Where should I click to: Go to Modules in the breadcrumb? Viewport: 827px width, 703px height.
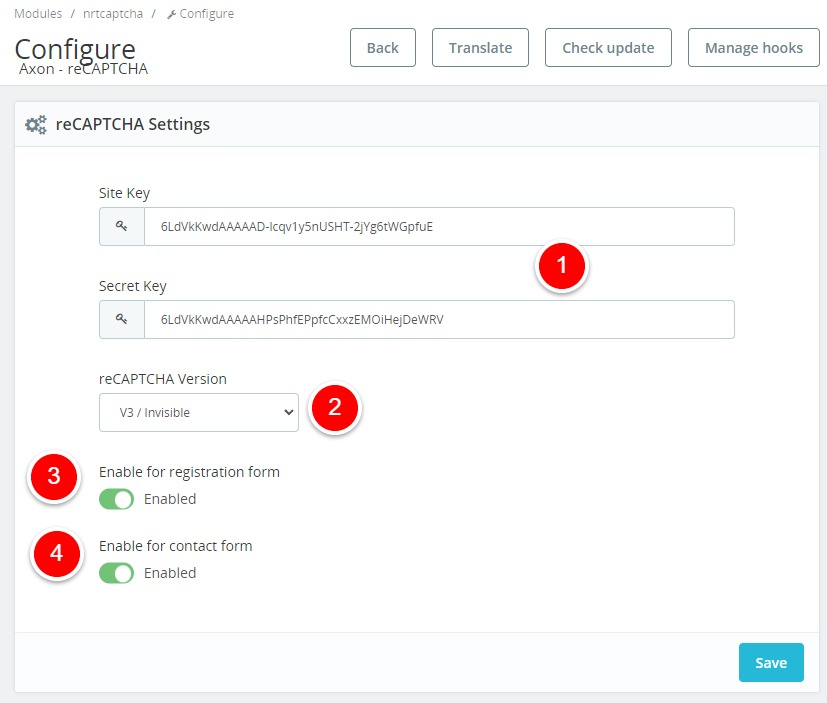click(x=38, y=14)
